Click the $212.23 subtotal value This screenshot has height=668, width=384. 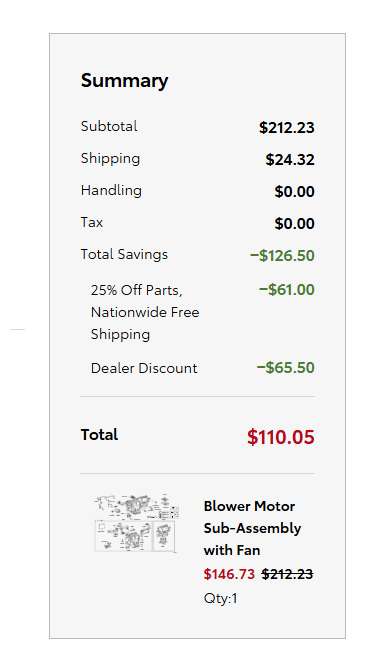pos(287,127)
